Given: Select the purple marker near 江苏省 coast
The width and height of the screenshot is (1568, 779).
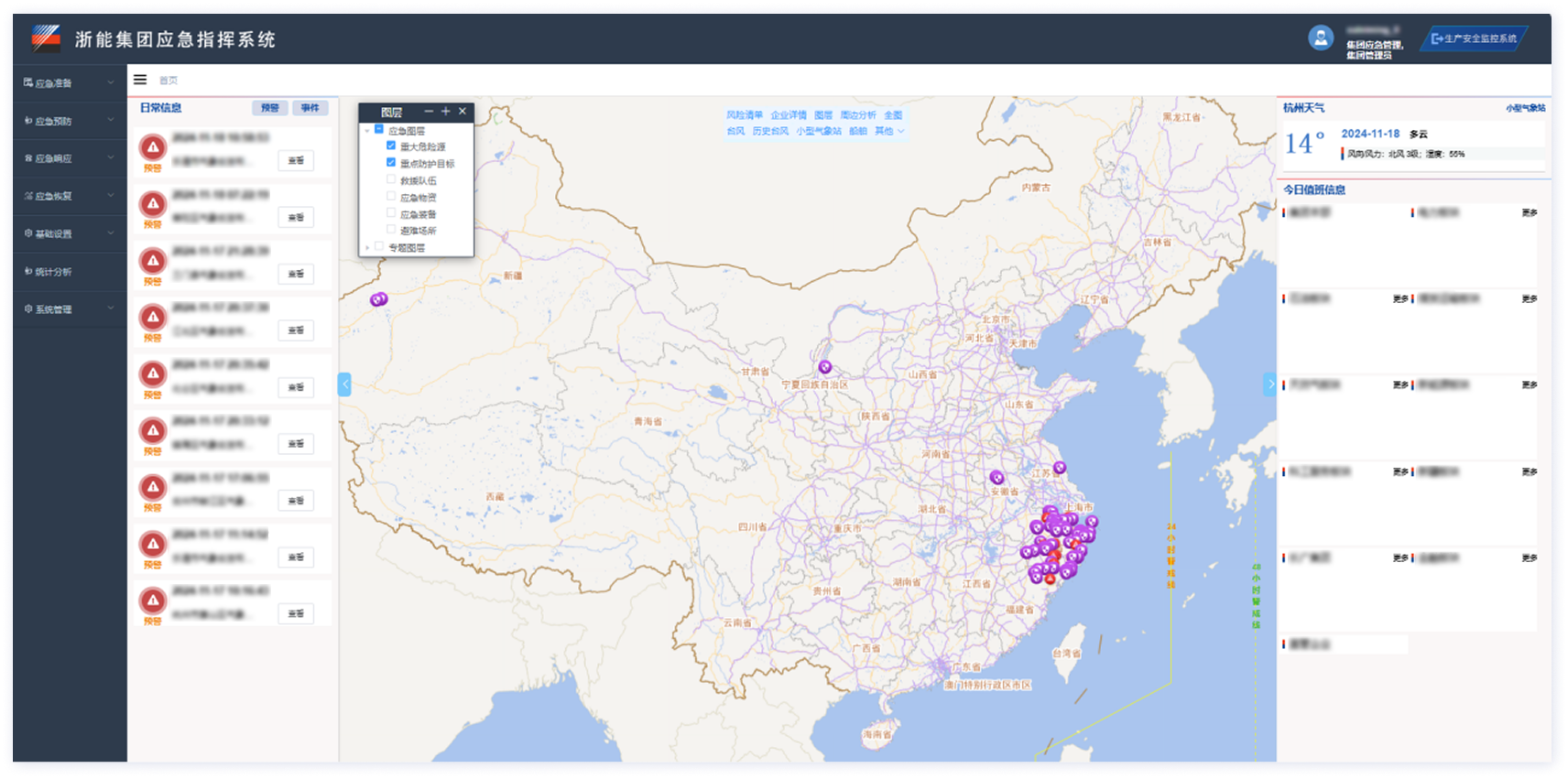Looking at the screenshot, I should 1060,468.
